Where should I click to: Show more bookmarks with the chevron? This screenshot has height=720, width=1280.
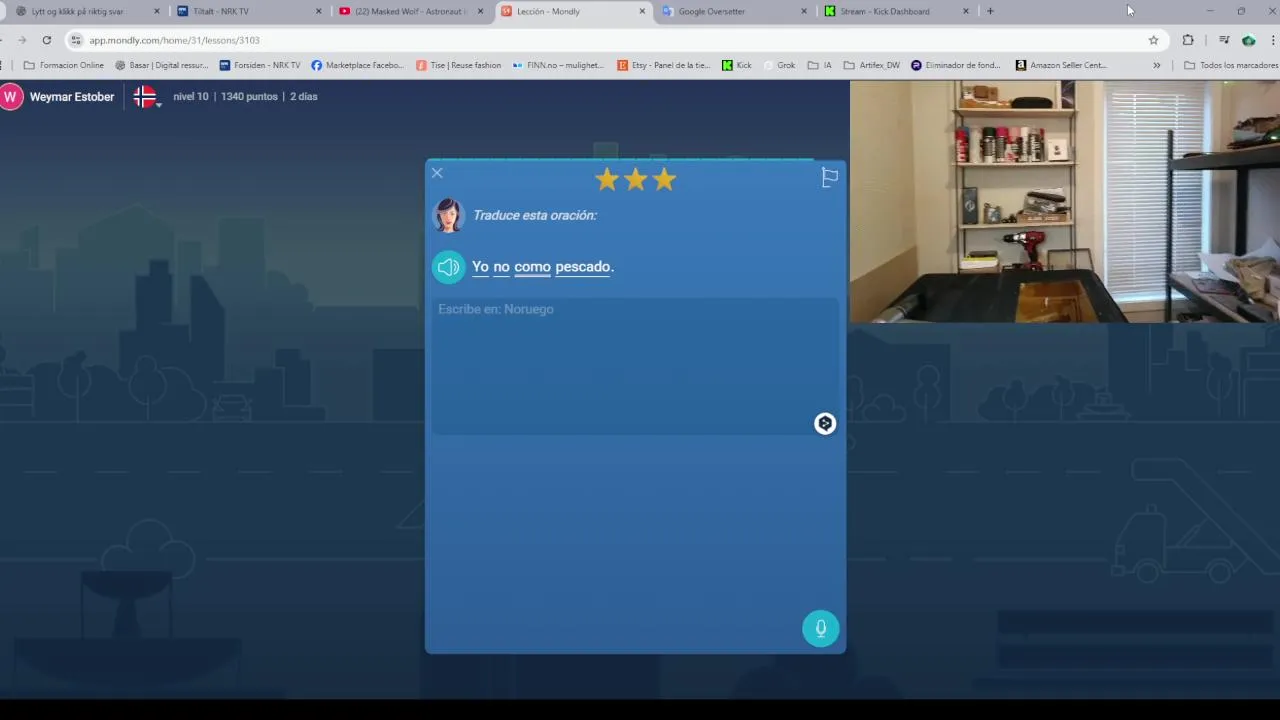[1157, 65]
